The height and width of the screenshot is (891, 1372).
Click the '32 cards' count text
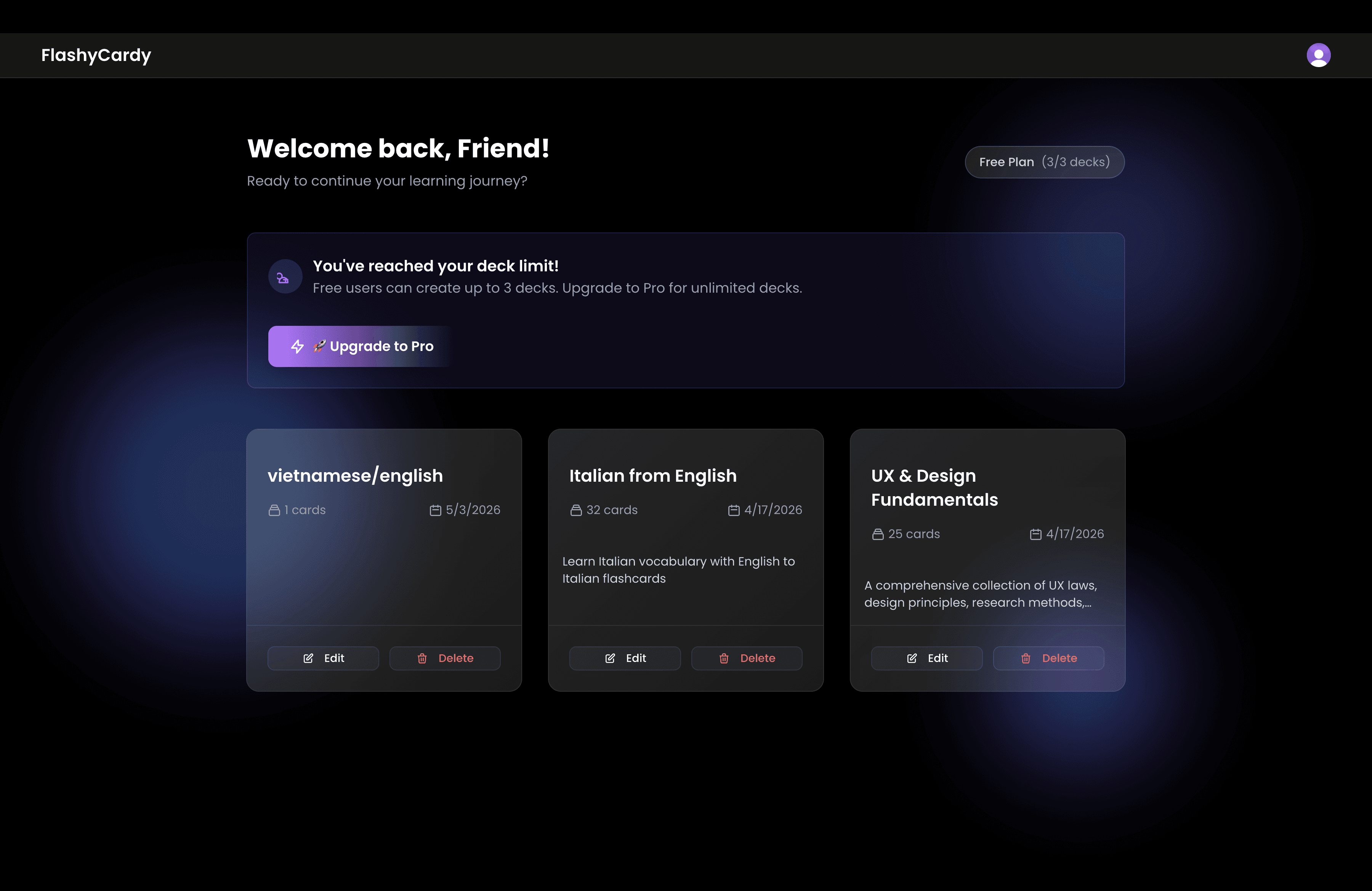pos(612,510)
